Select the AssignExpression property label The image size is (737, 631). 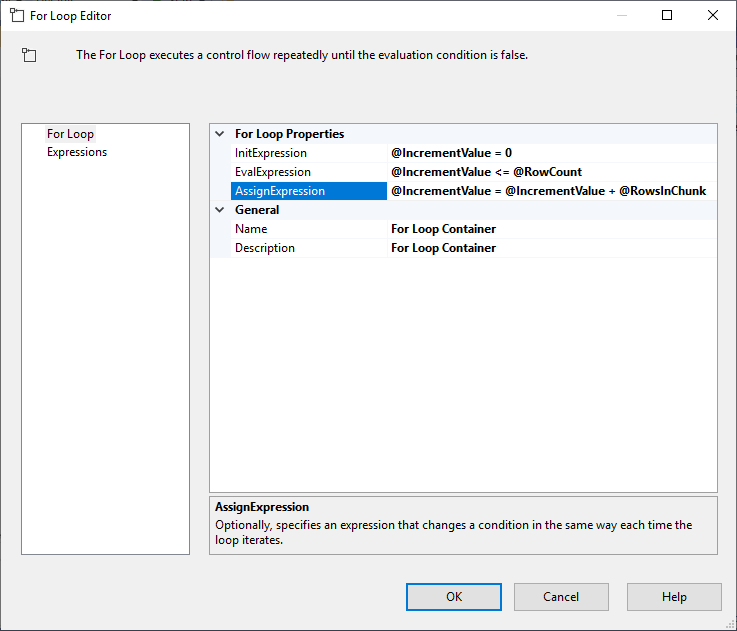tap(279, 191)
